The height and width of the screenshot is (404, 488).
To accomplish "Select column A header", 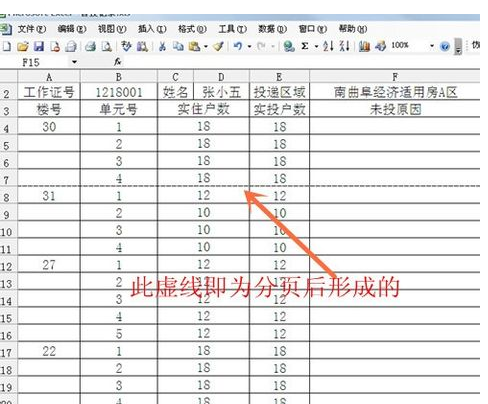I will (49, 77).
